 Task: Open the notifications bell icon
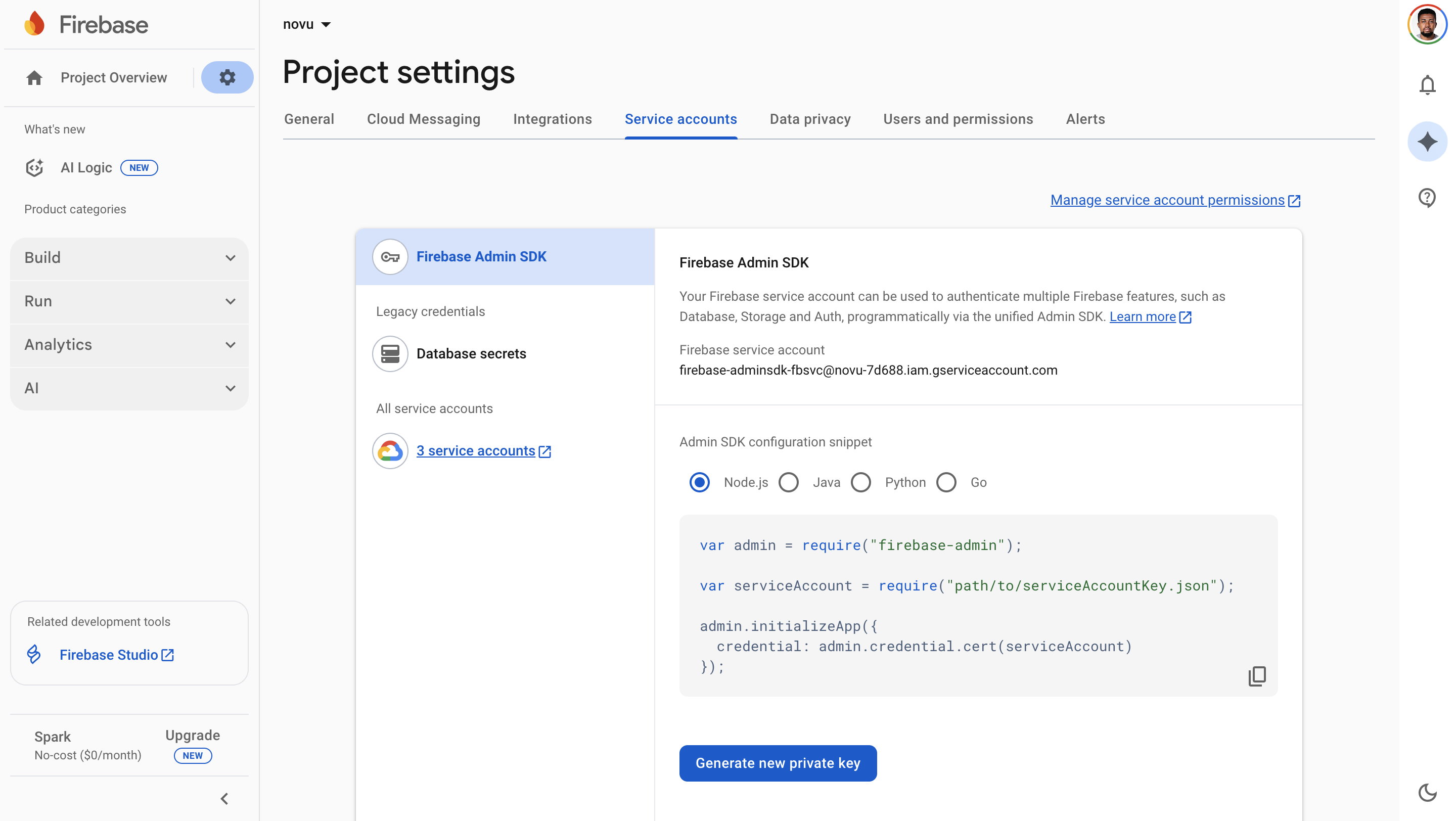[1427, 85]
